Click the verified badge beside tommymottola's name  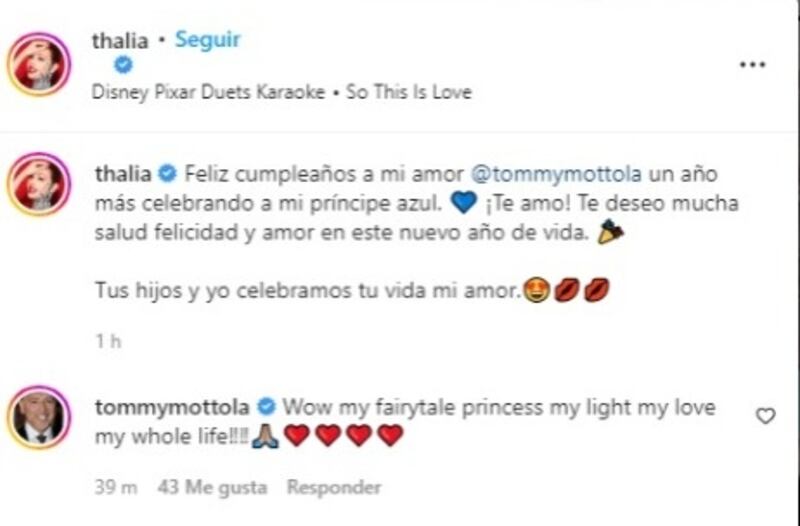click(266, 407)
